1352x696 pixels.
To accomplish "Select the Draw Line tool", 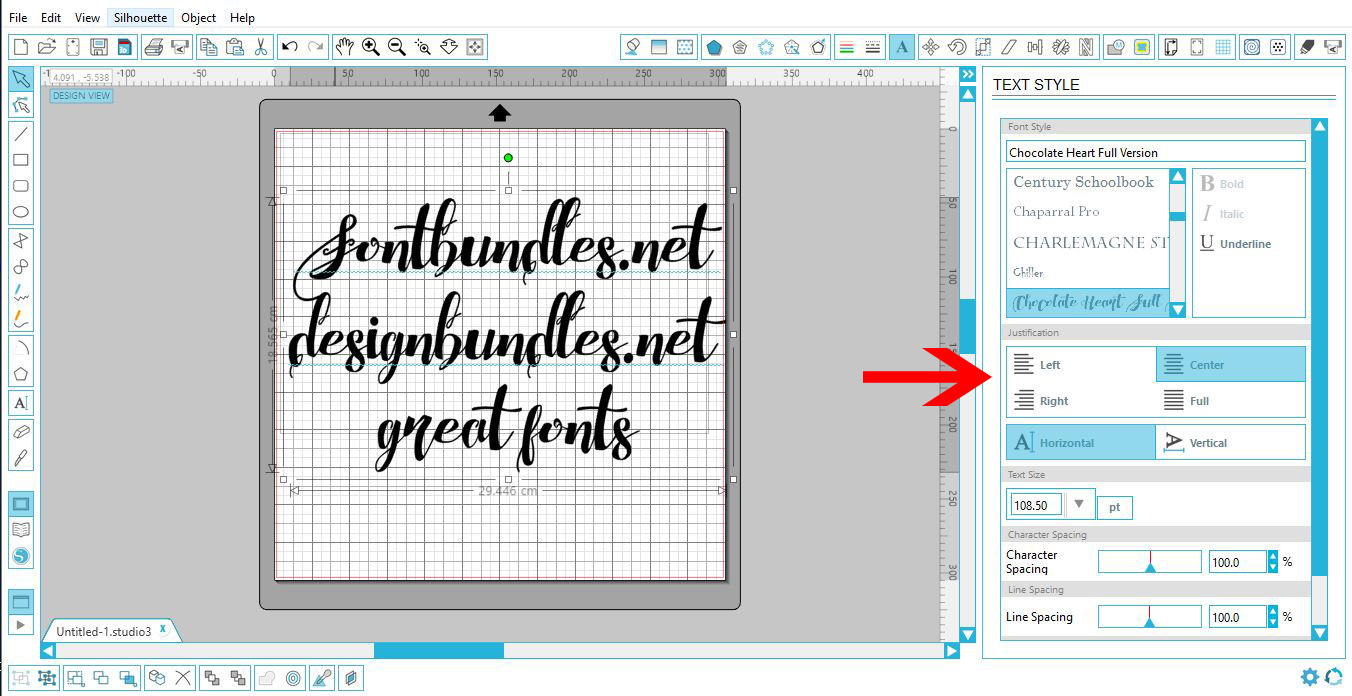I will point(20,131).
